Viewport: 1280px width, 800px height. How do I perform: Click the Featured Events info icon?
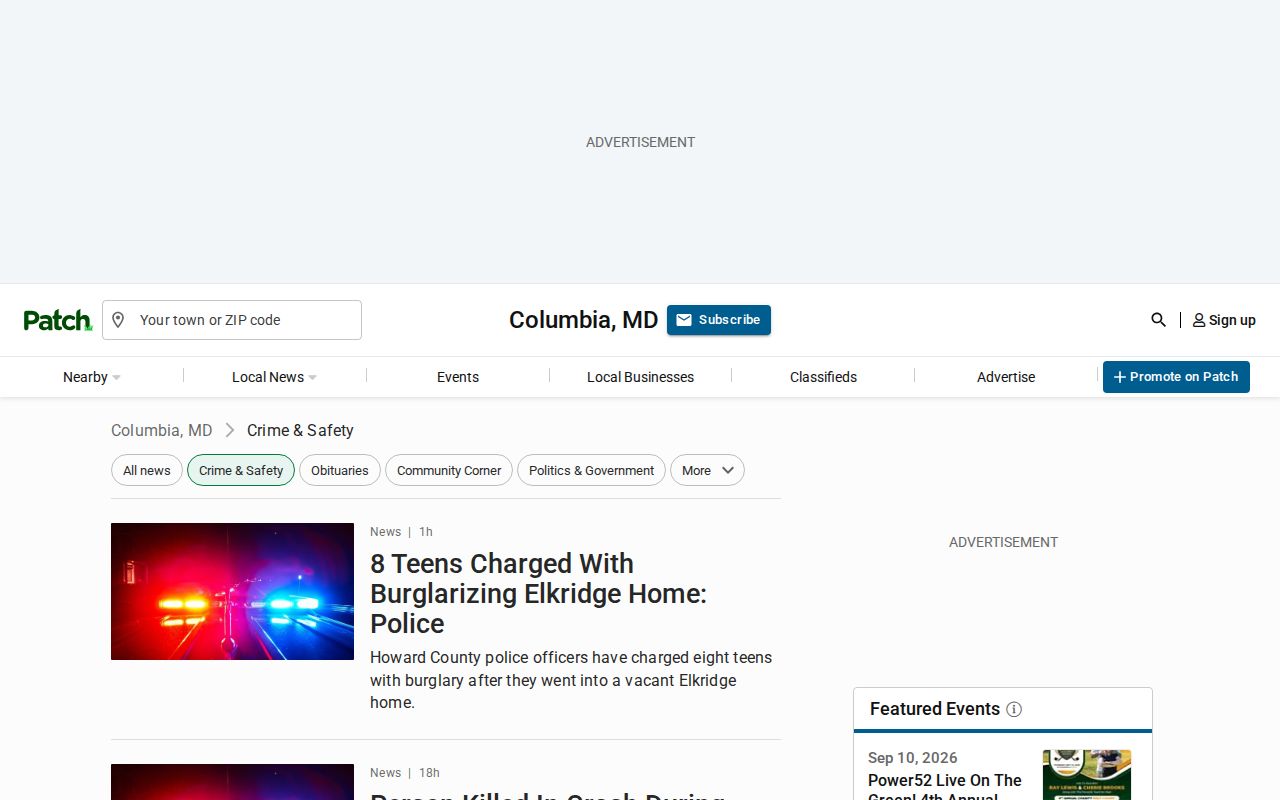[x=1014, y=709]
